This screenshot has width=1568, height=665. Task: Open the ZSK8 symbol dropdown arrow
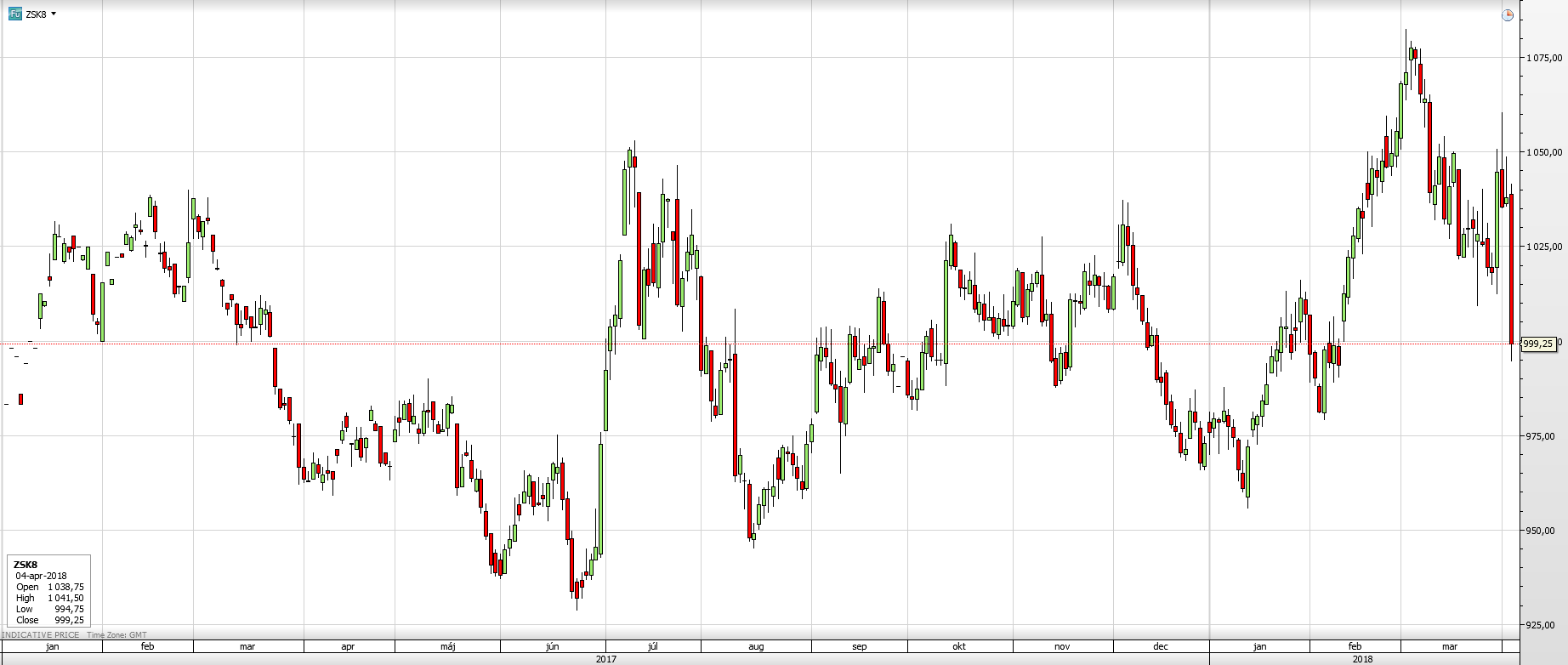pos(54,14)
